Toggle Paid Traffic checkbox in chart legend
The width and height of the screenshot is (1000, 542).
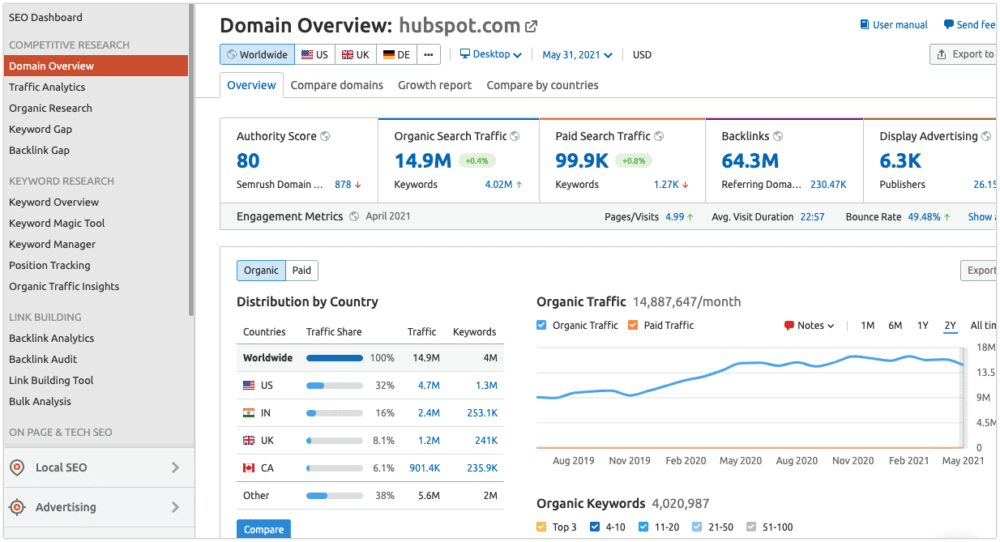point(633,325)
